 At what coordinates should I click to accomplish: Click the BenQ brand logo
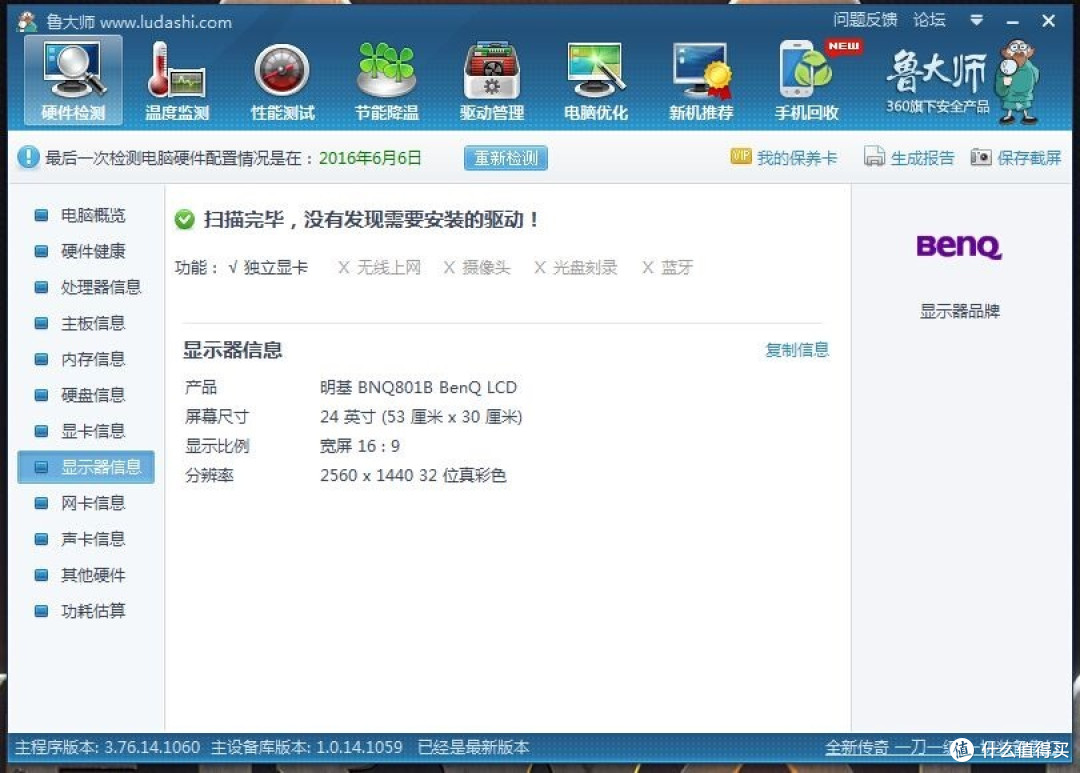pyautogui.click(x=959, y=246)
